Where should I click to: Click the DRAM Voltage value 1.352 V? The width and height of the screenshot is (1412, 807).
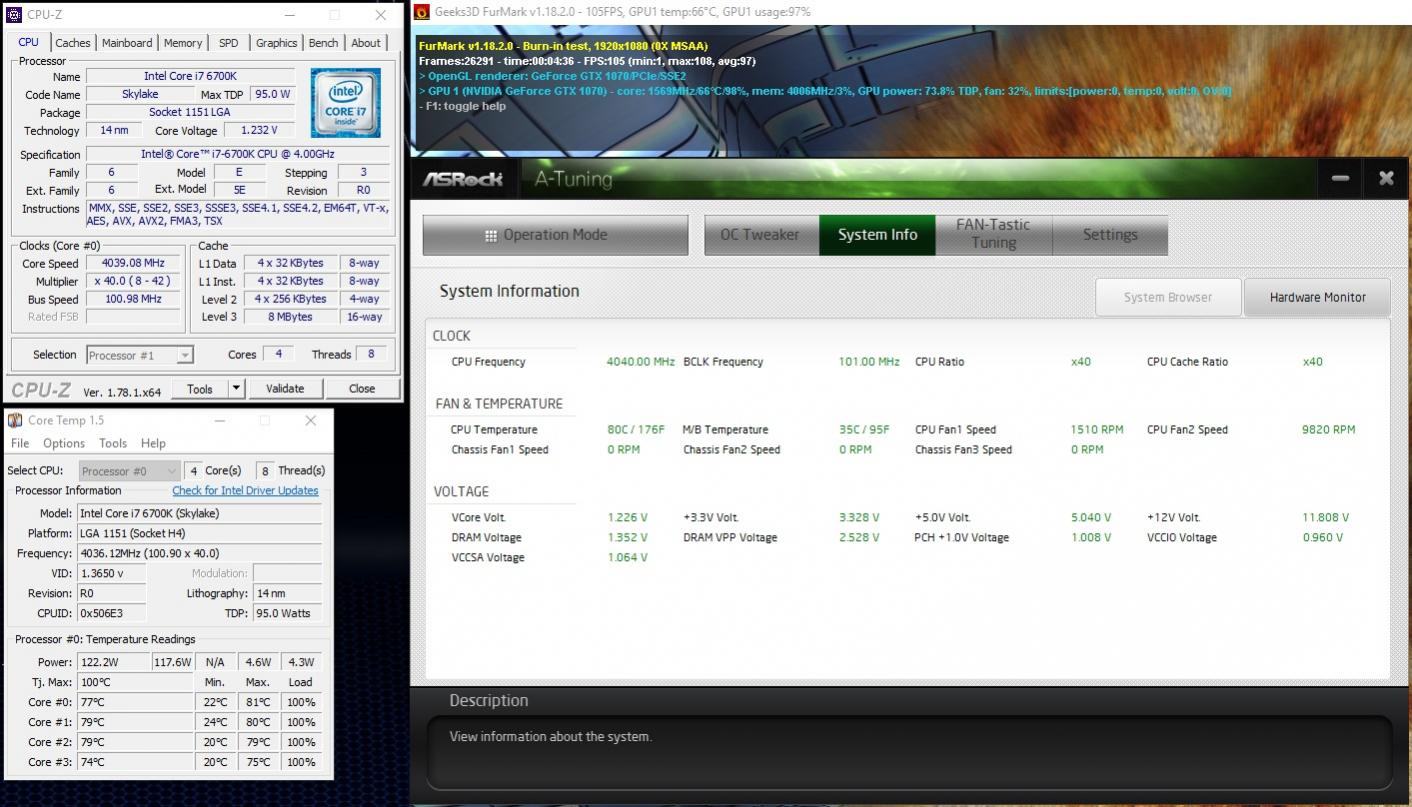[x=627, y=538]
